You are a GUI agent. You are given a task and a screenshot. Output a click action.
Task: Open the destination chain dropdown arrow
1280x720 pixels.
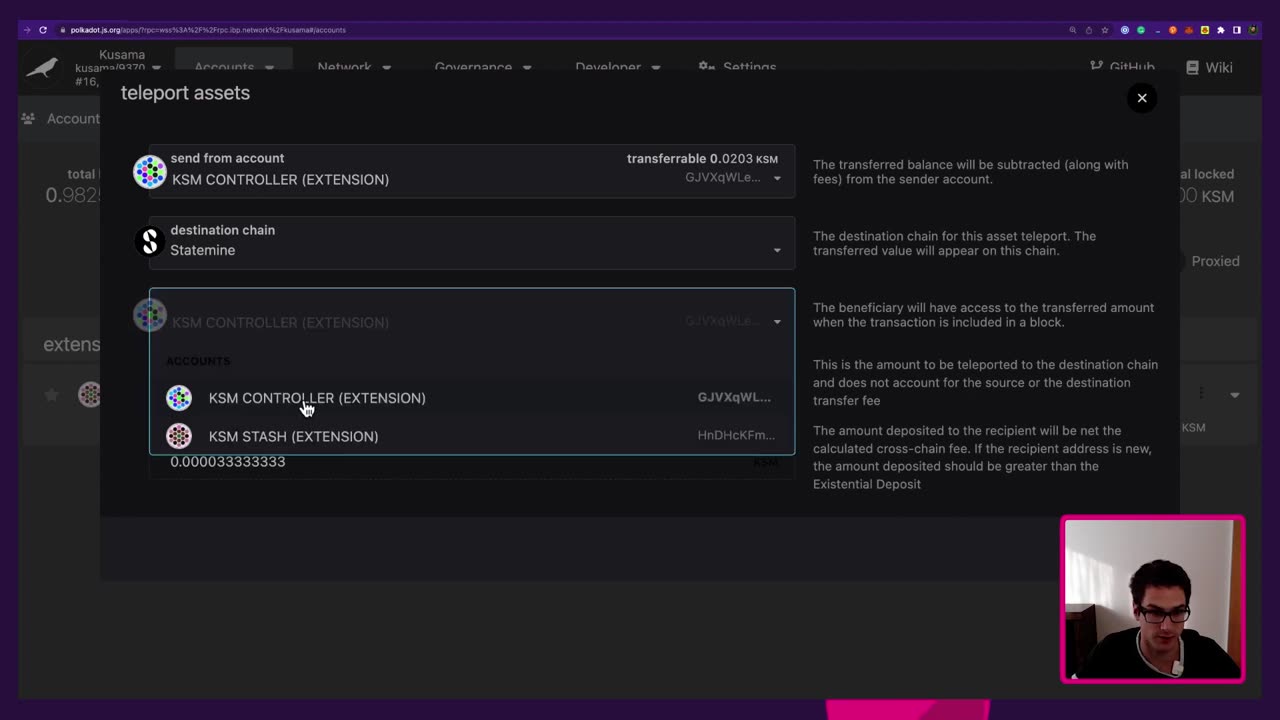pos(777,250)
